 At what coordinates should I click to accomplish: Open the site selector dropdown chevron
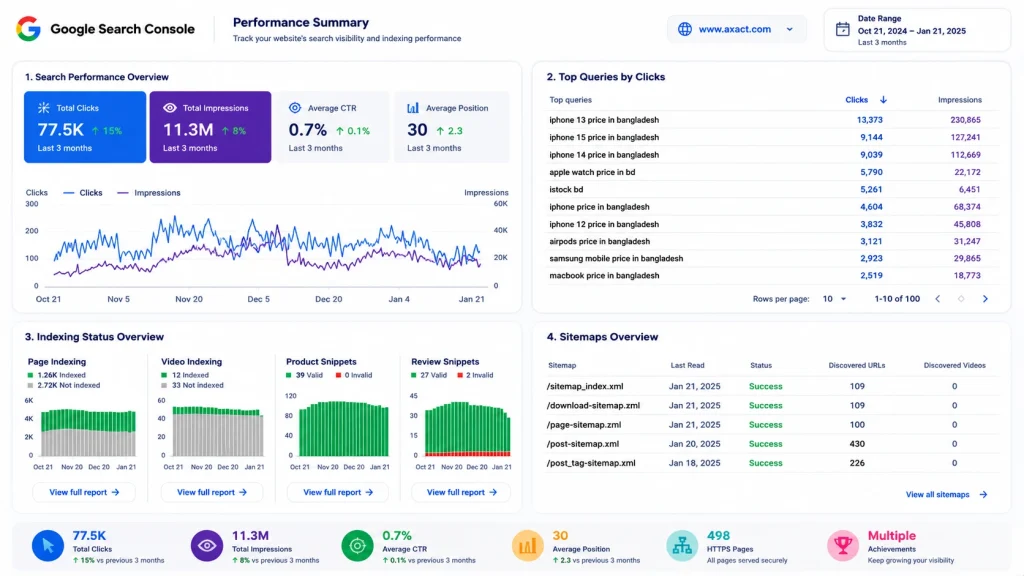point(790,29)
